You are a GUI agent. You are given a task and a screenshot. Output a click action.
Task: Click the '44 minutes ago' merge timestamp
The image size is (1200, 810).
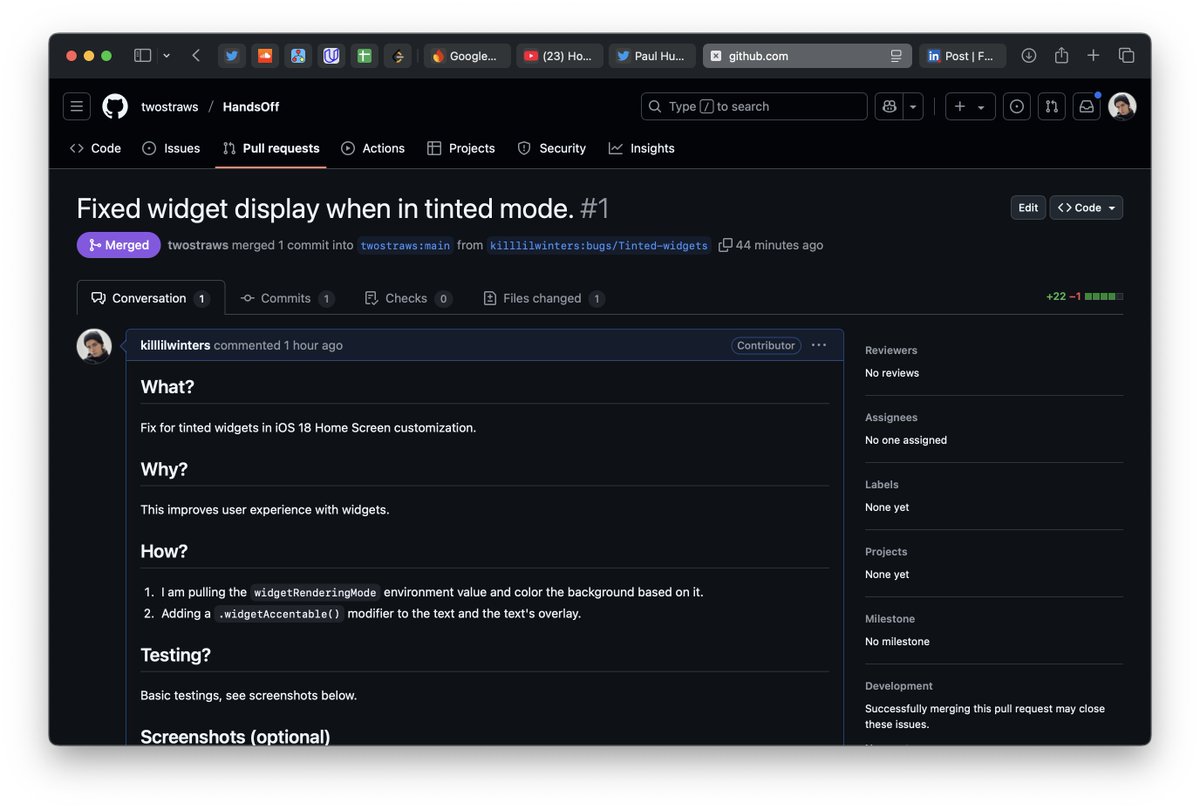point(780,245)
